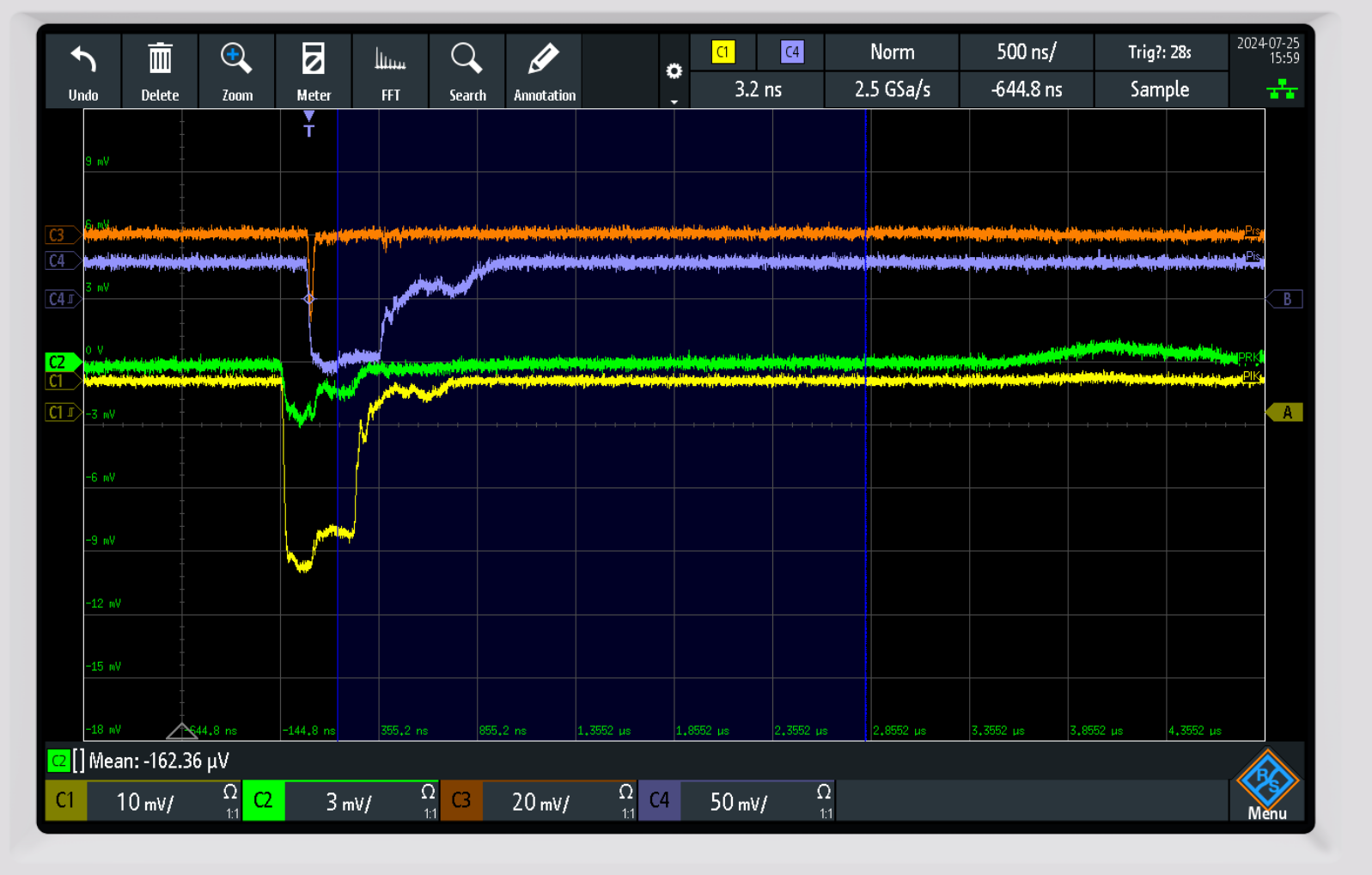Click the Undo arrow icon
Viewport: 1372px width, 875px height.
pos(83,60)
